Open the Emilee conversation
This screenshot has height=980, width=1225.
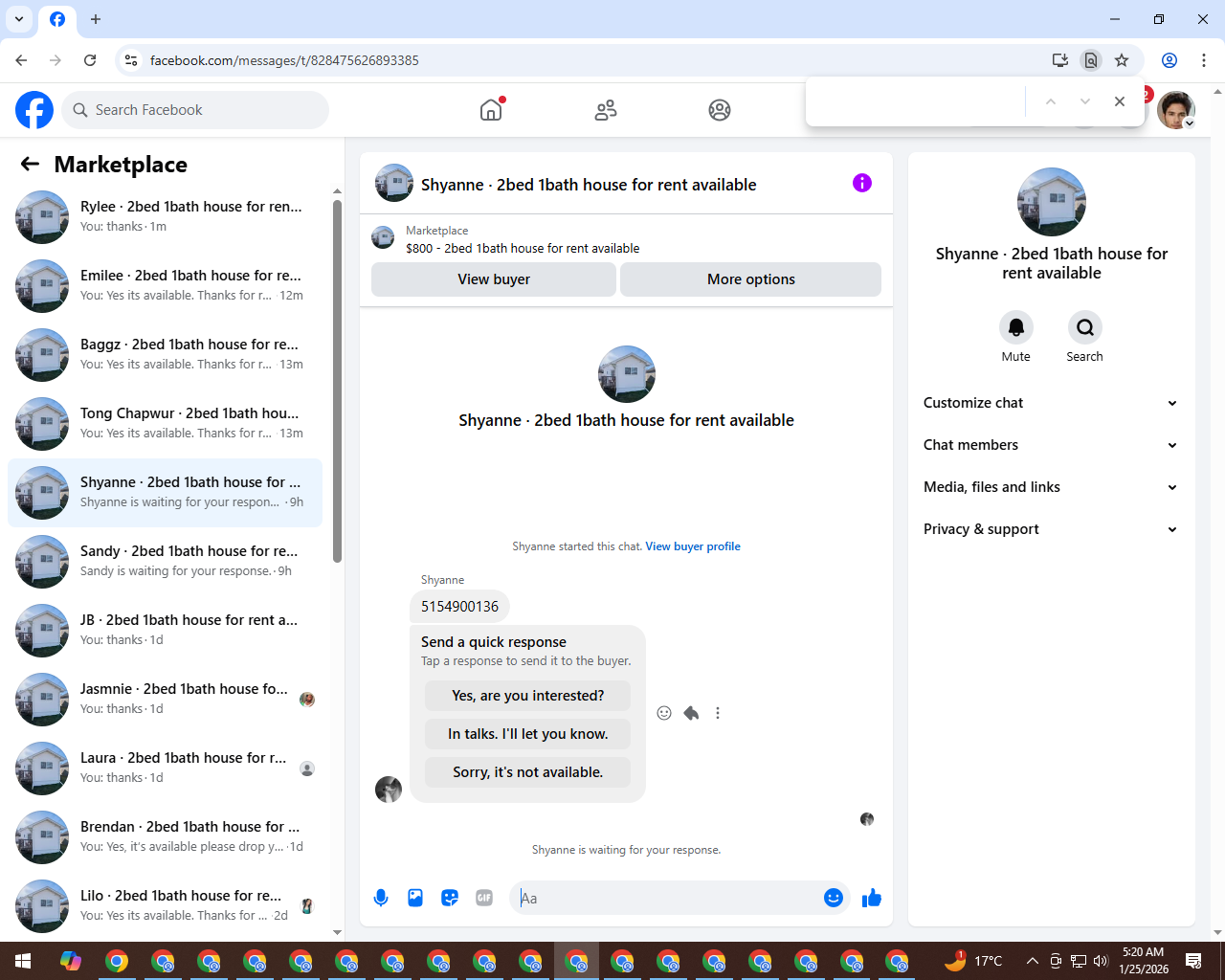(x=166, y=286)
